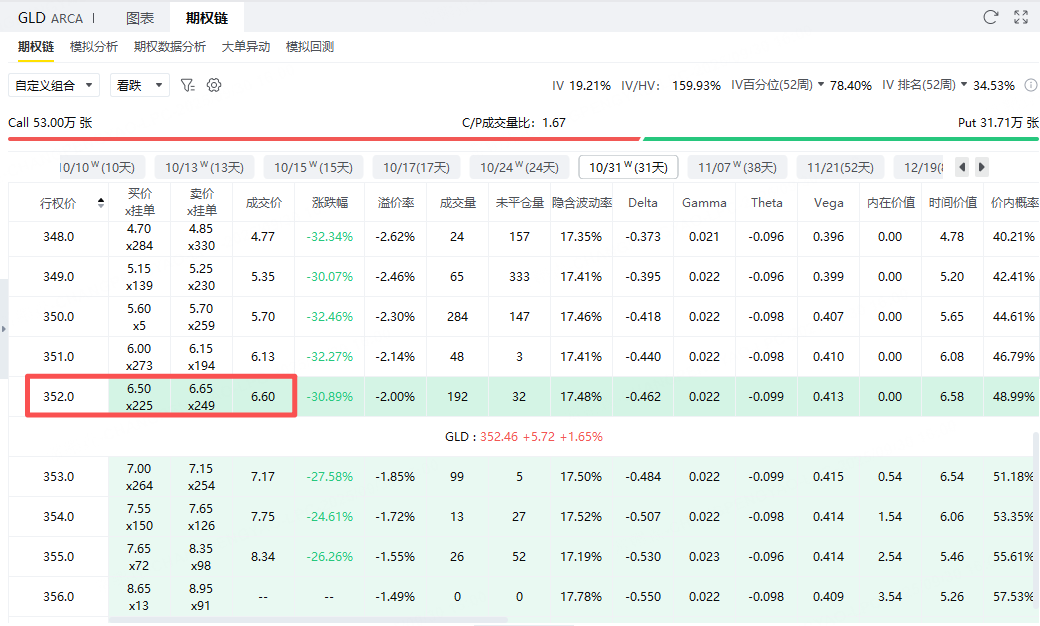Open the 自定义组合 dropdown
Screen dimensions: 1040x626
(x=54, y=85)
